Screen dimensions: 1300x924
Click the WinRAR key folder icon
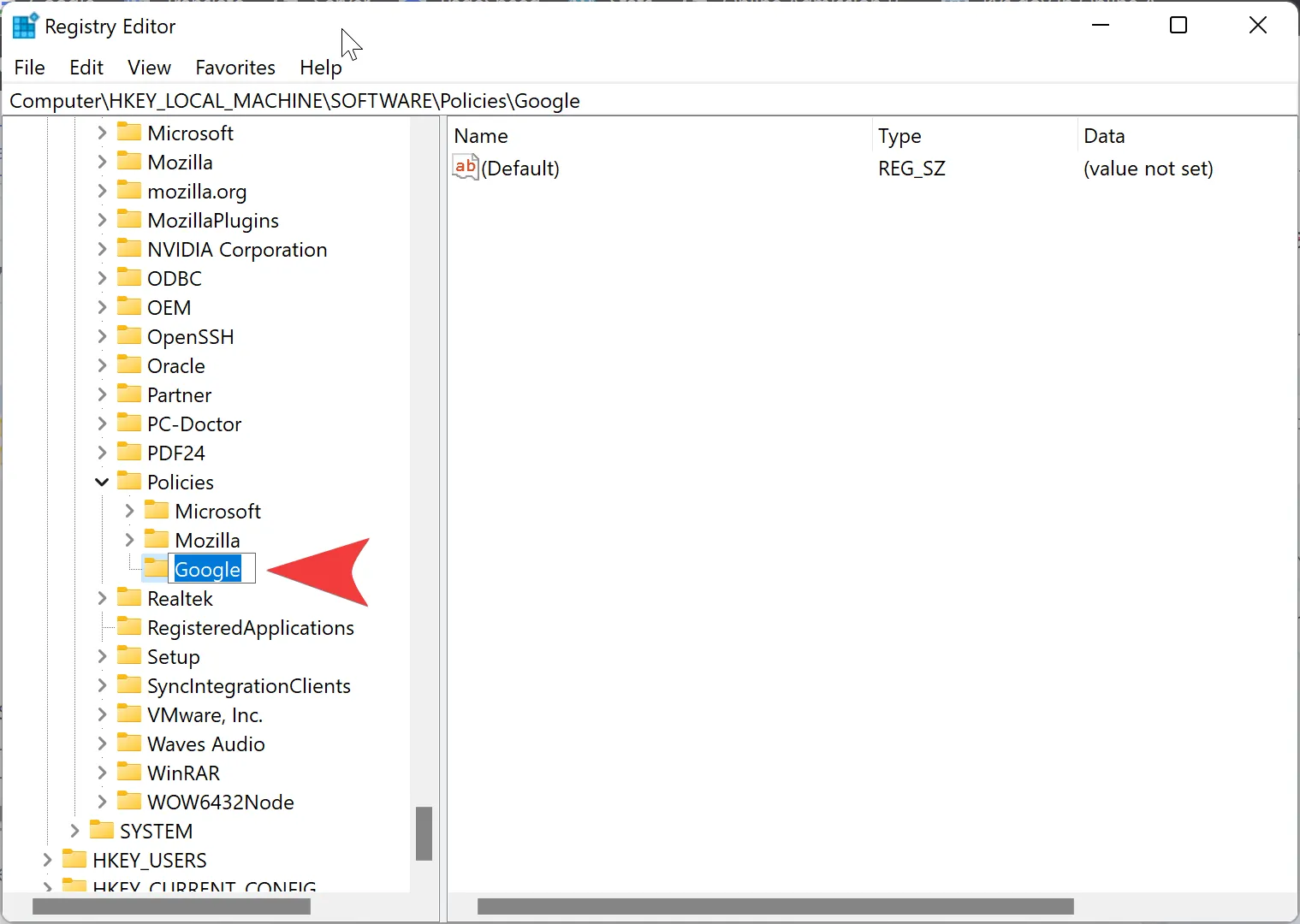(129, 773)
